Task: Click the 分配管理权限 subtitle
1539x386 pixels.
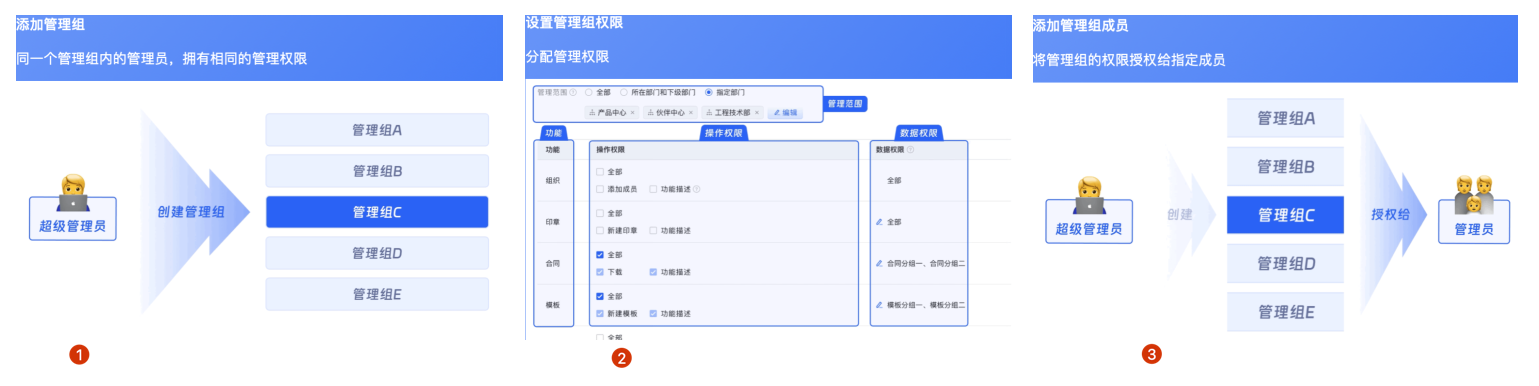Action: 567,57
